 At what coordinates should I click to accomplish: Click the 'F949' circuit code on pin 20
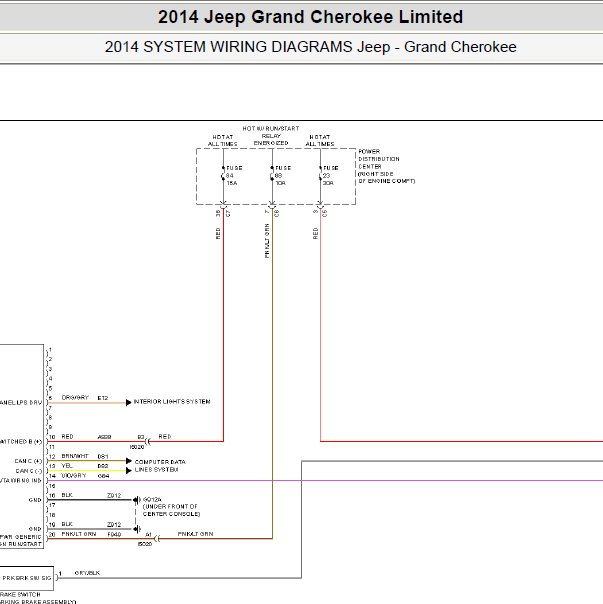click(114, 535)
